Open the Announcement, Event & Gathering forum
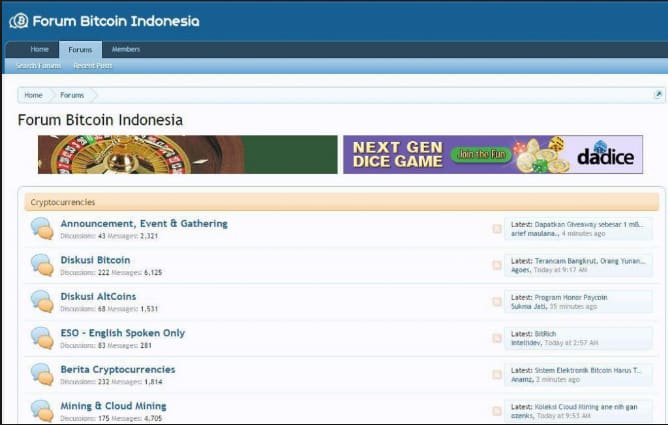 pos(144,224)
